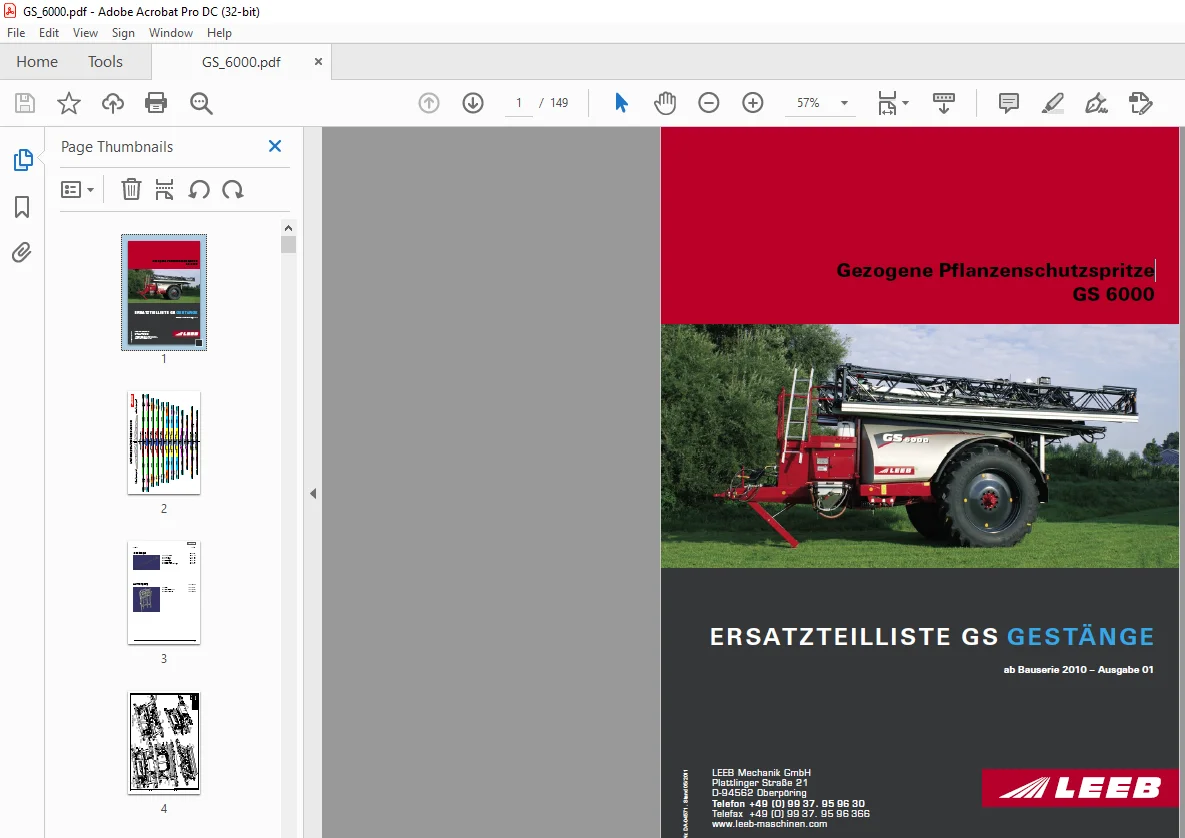Activate the Selection arrow tool
This screenshot has height=838, width=1185.
pyautogui.click(x=621, y=103)
